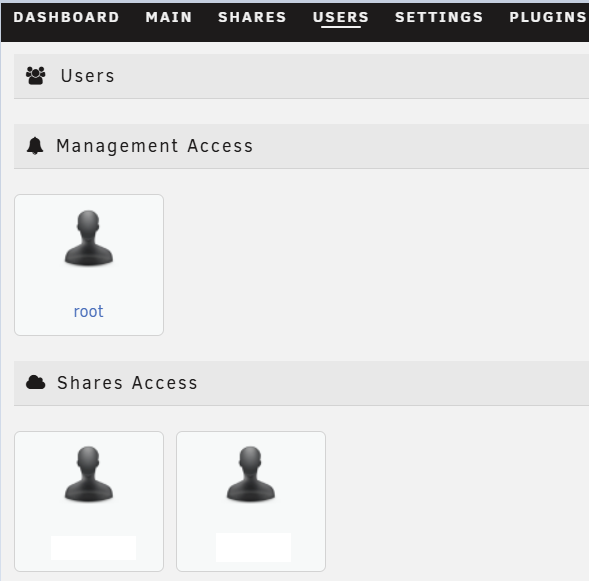The image size is (589, 581).
Task: Go to the Shares tab
Action: 252,17
